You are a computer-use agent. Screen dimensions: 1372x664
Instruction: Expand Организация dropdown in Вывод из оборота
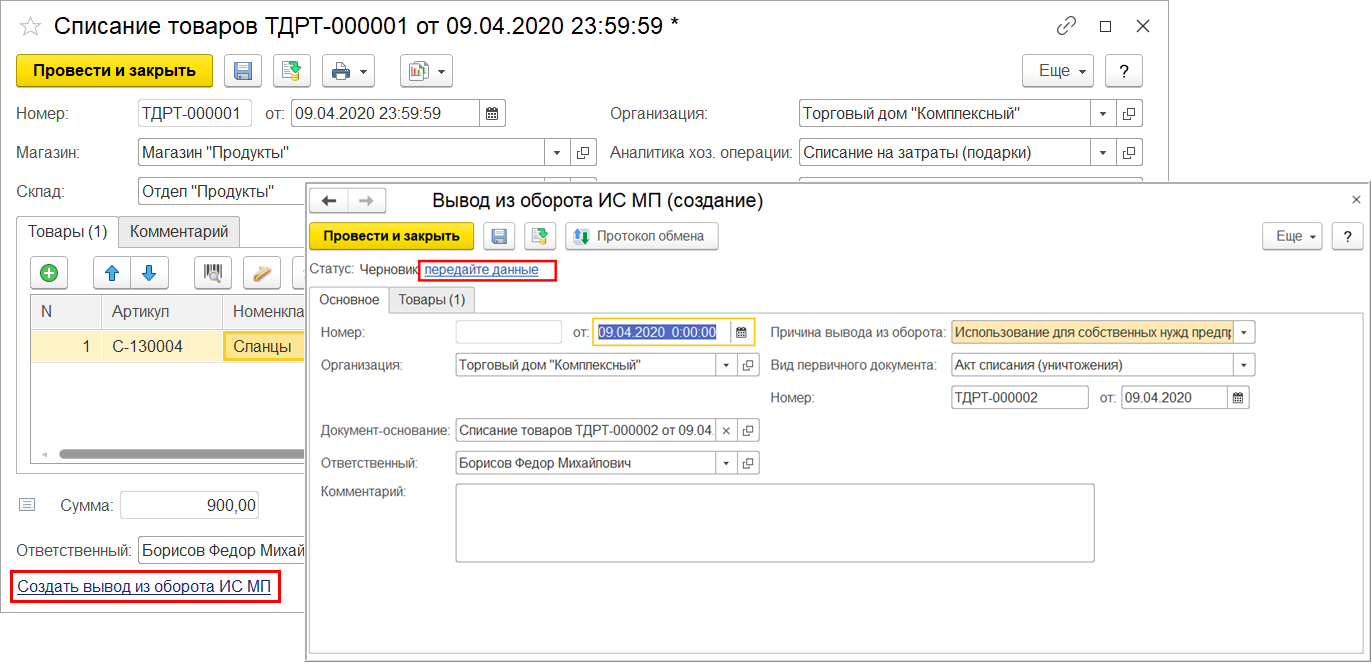click(x=727, y=365)
